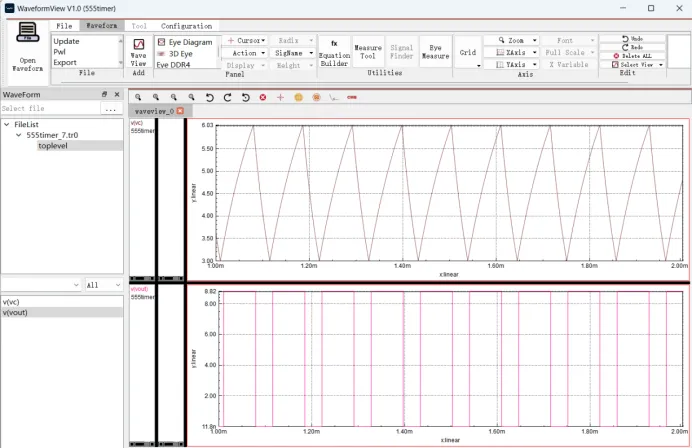Click the fourth magnifier icon in waveform toolbar
This screenshot has height=448, width=692.
192,97
